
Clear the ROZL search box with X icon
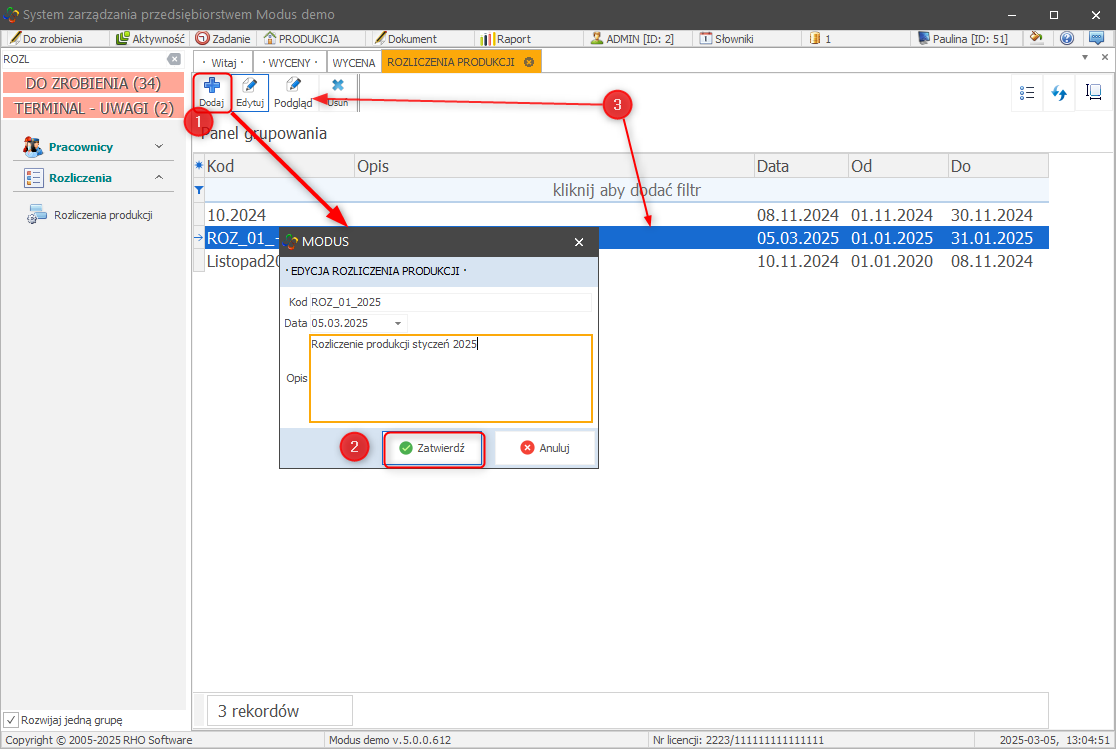click(173, 60)
